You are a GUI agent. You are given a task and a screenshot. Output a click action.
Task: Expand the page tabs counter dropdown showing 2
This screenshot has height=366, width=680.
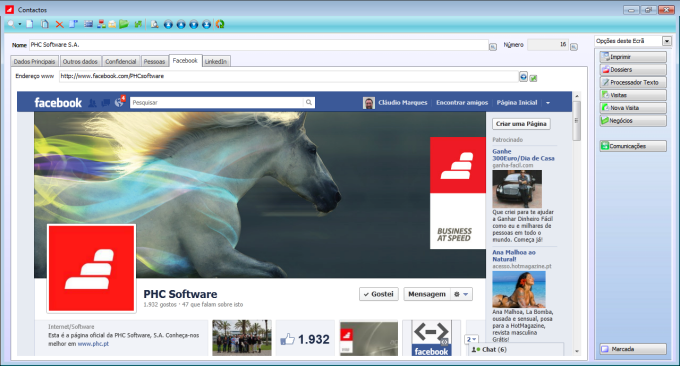pos(471,339)
